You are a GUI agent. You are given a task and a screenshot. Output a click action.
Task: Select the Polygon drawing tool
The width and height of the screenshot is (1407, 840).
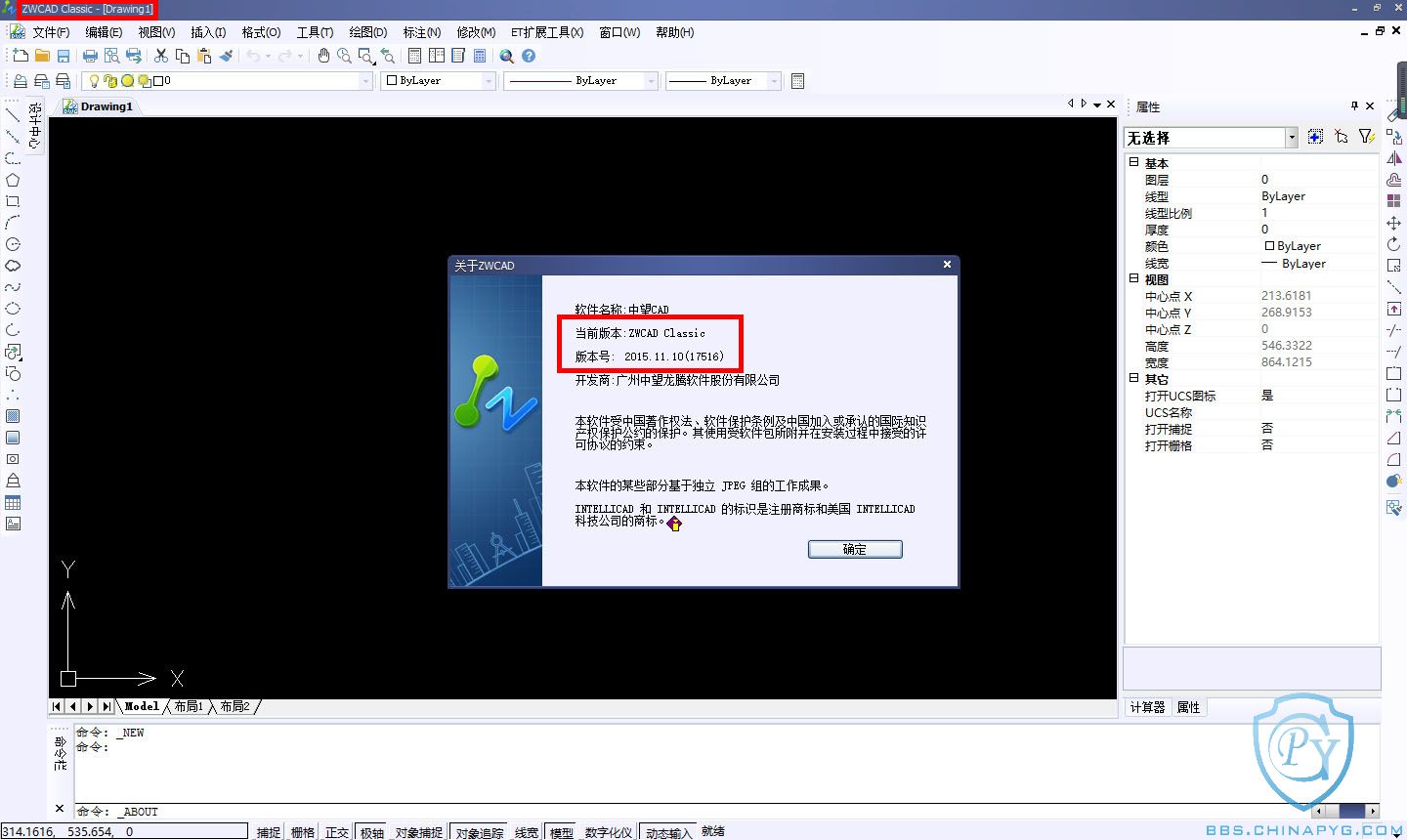[x=13, y=180]
